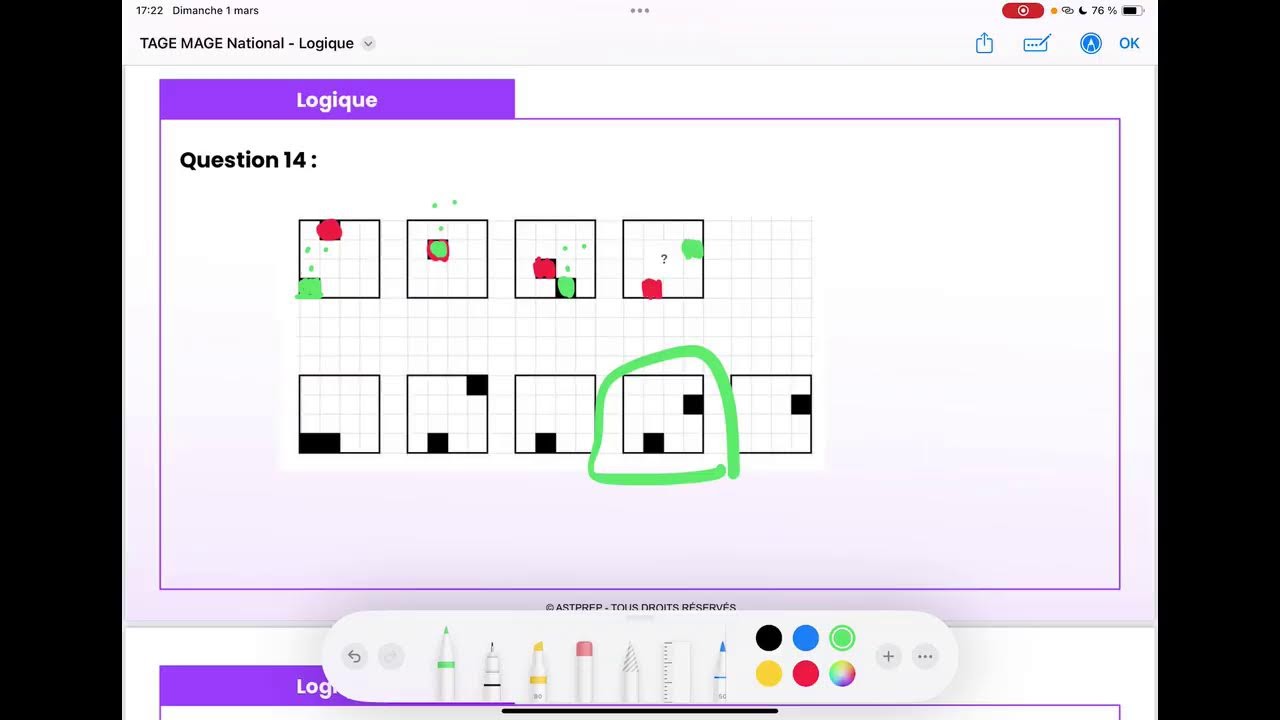Image resolution: width=1280 pixels, height=720 pixels.
Task: Tap the home indicator bar at bottom
Action: click(x=640, y=711)
